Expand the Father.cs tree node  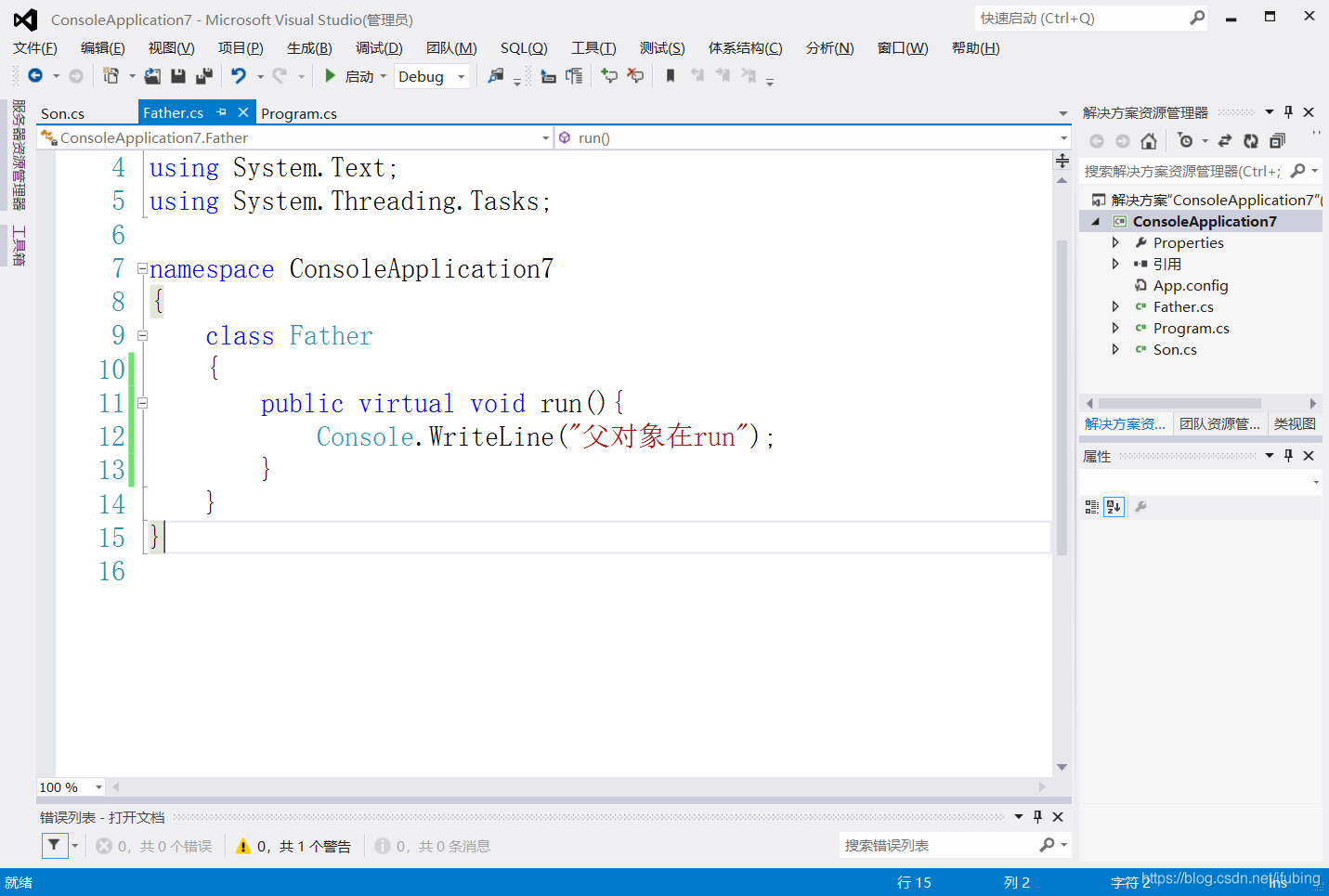pyautogui.click(x=1115, y=306)
